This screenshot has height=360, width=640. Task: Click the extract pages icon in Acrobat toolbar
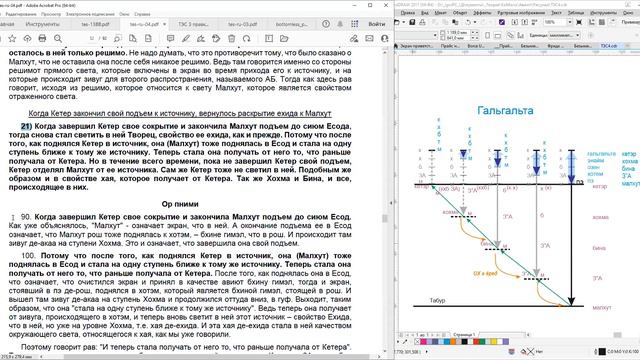(133, 38)
